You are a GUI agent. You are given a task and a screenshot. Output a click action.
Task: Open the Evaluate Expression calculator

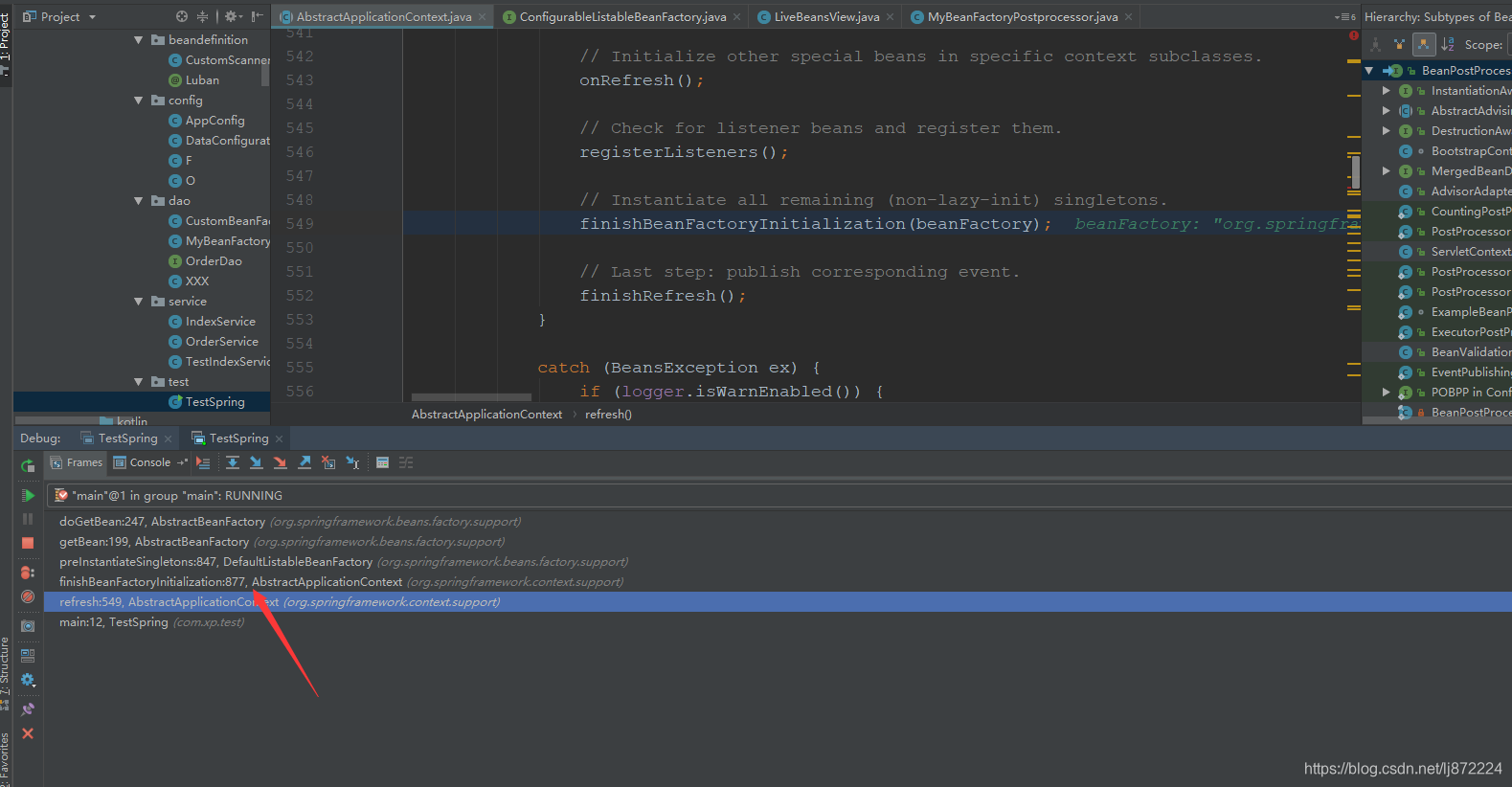(x=382, y=462)
